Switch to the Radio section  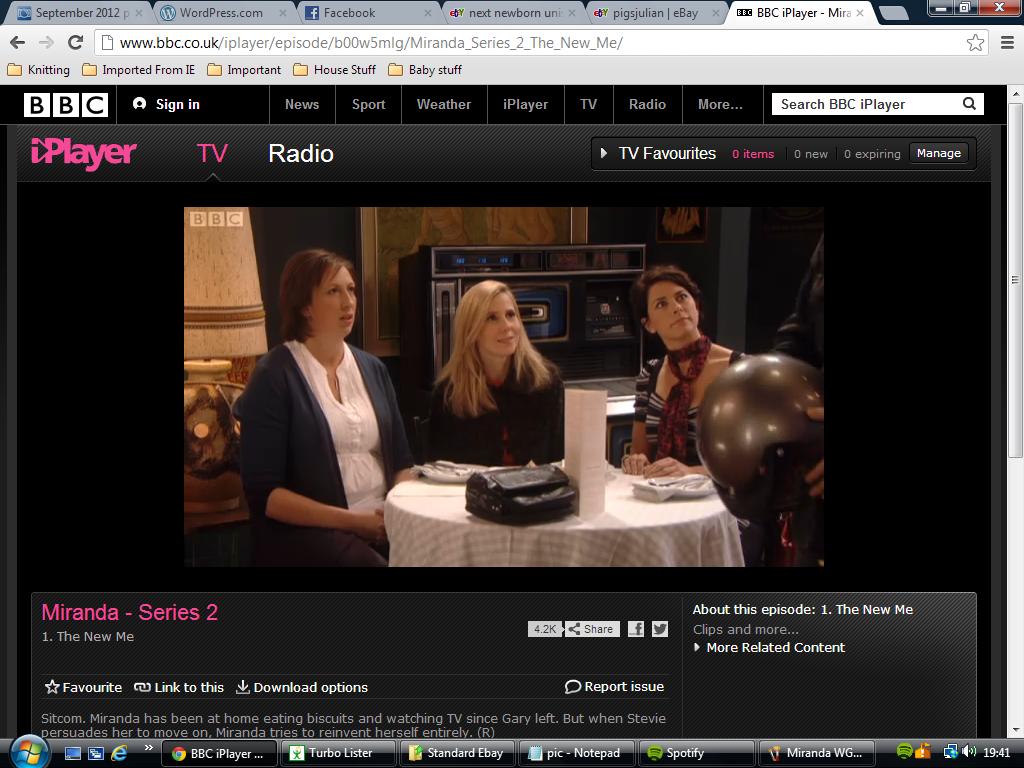(300, 153)
